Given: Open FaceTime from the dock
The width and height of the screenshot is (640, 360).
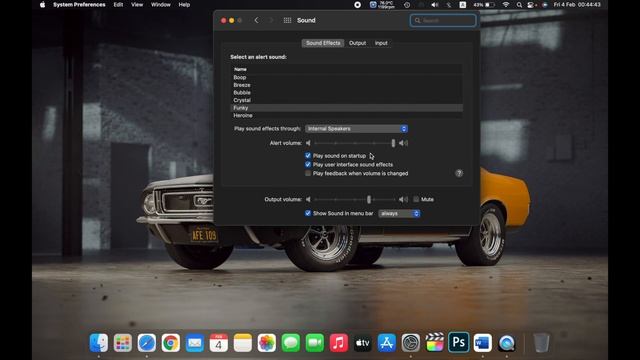Looking at the screenshot, I should [315, 343].
